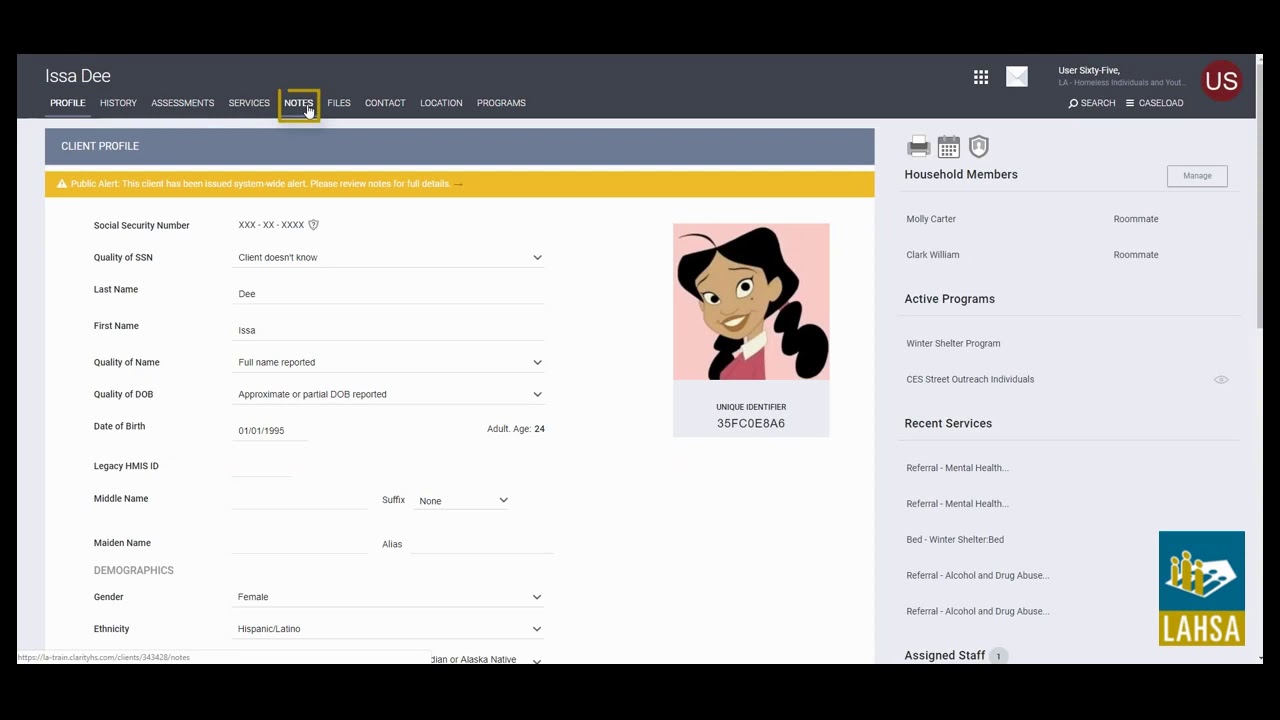Image resolution: width=1280 pixels, height=720 pixels.
Task: Click the unique identifier 35FC0E8A6
Action: pyautogui.click(x=751, y=424)
